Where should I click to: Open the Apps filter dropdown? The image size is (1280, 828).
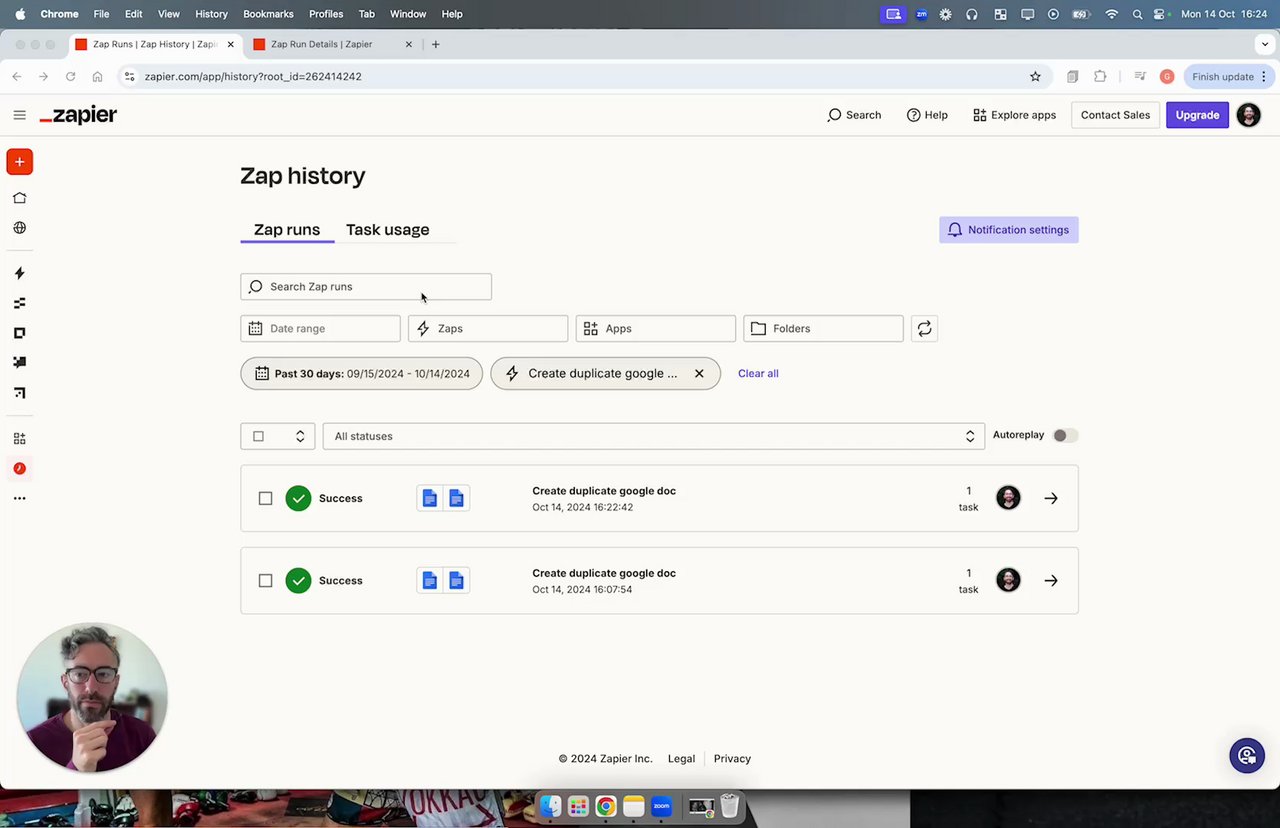656,328
